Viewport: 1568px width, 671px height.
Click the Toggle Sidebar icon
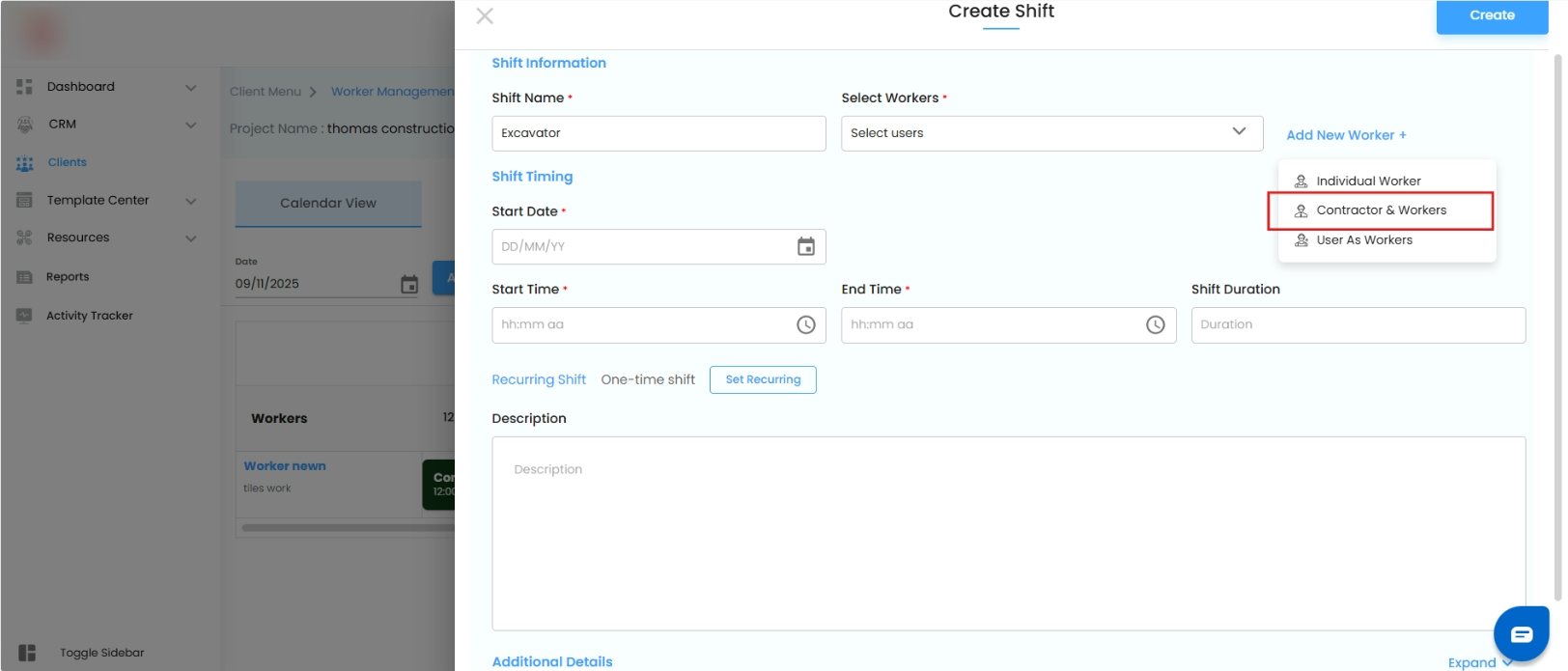(x=27, y=653)
